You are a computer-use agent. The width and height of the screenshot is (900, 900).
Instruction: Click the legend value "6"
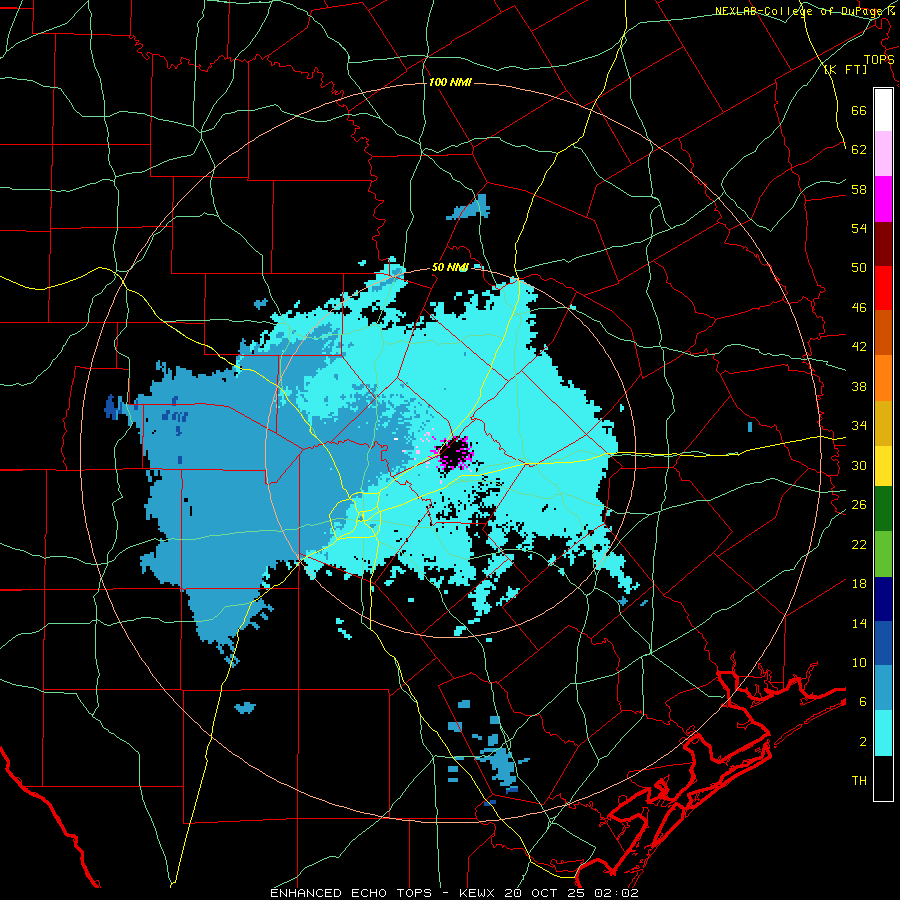863,702
